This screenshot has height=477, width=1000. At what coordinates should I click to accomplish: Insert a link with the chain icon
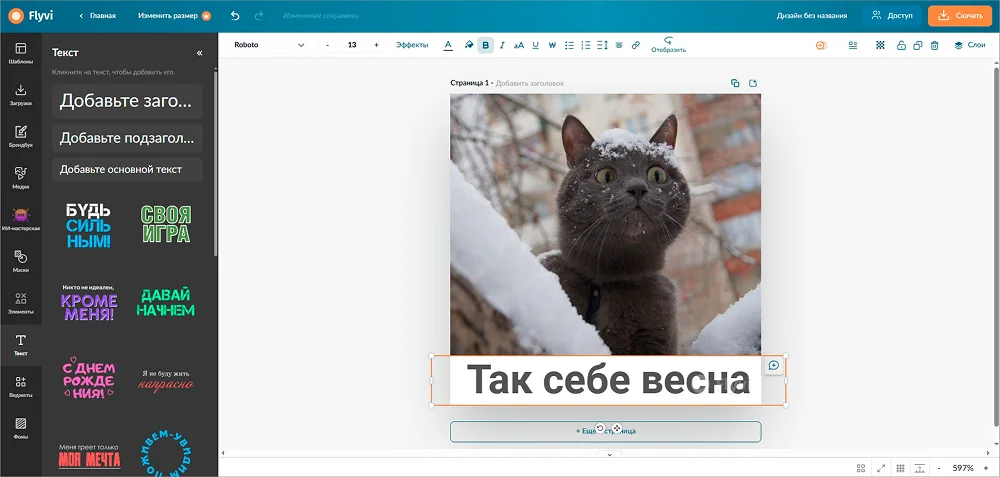click(x=636, y=45)
